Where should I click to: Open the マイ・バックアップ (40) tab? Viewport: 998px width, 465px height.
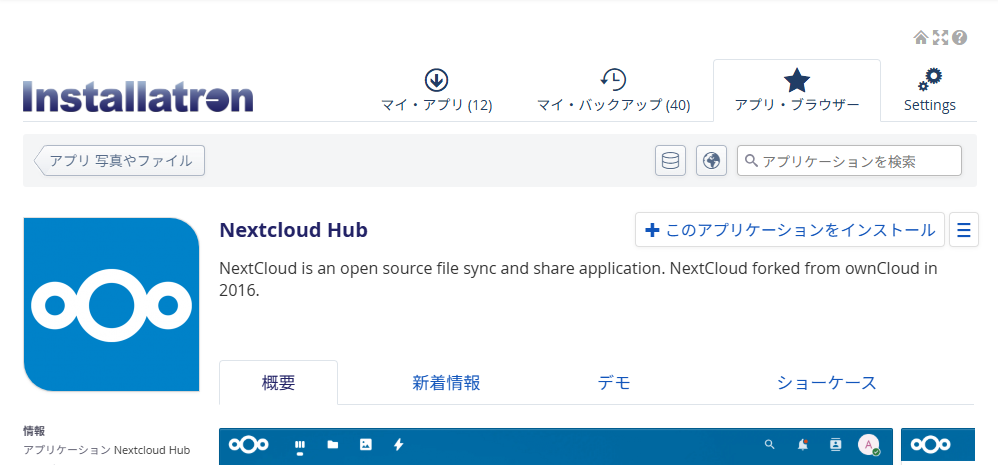(614, 90)
